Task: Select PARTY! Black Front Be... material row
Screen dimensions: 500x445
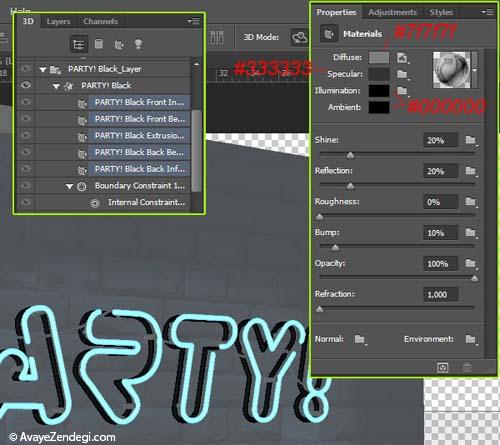Action: tap(139, 119)
